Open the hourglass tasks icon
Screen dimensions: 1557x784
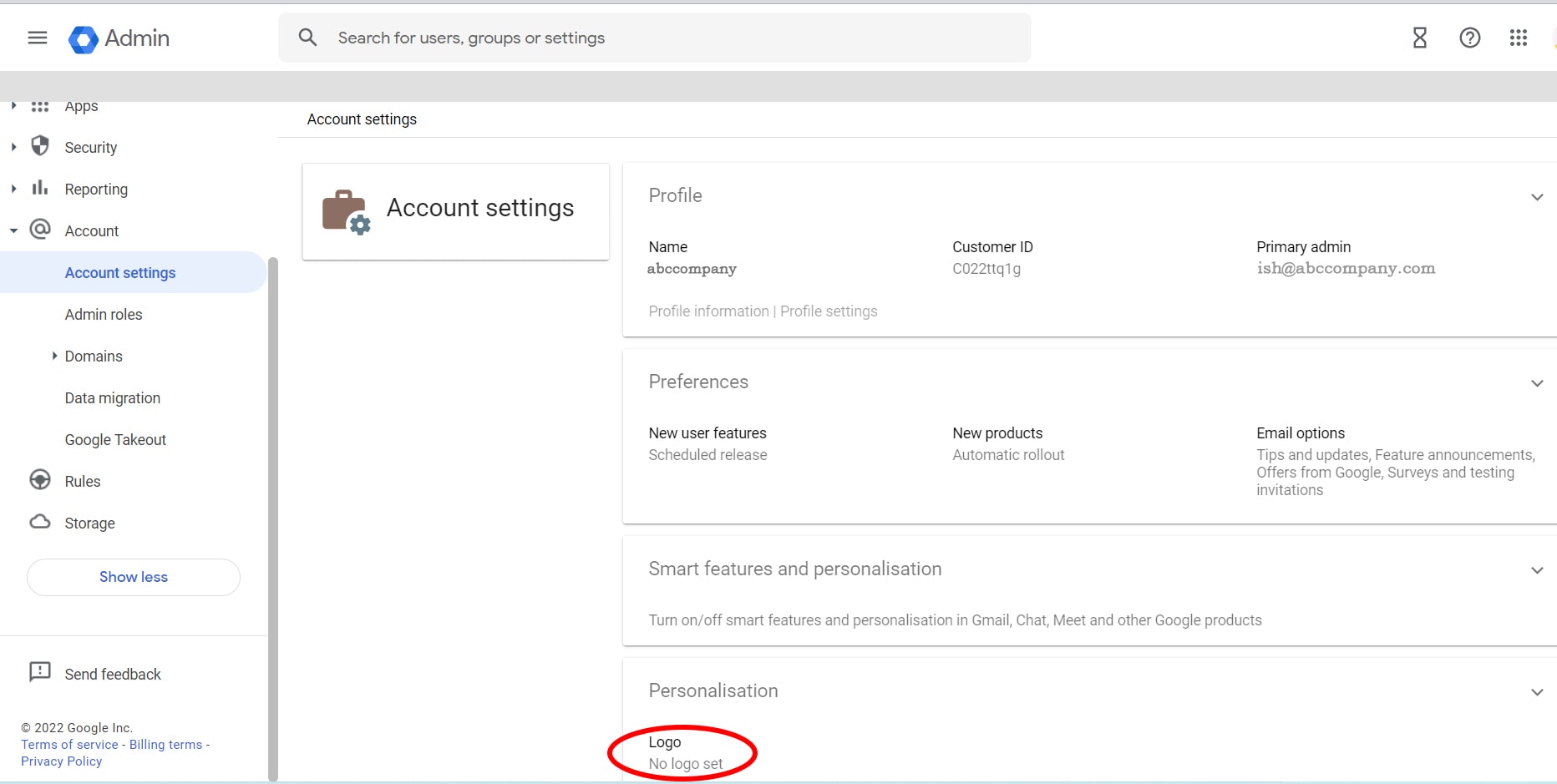coord(1420,38)
